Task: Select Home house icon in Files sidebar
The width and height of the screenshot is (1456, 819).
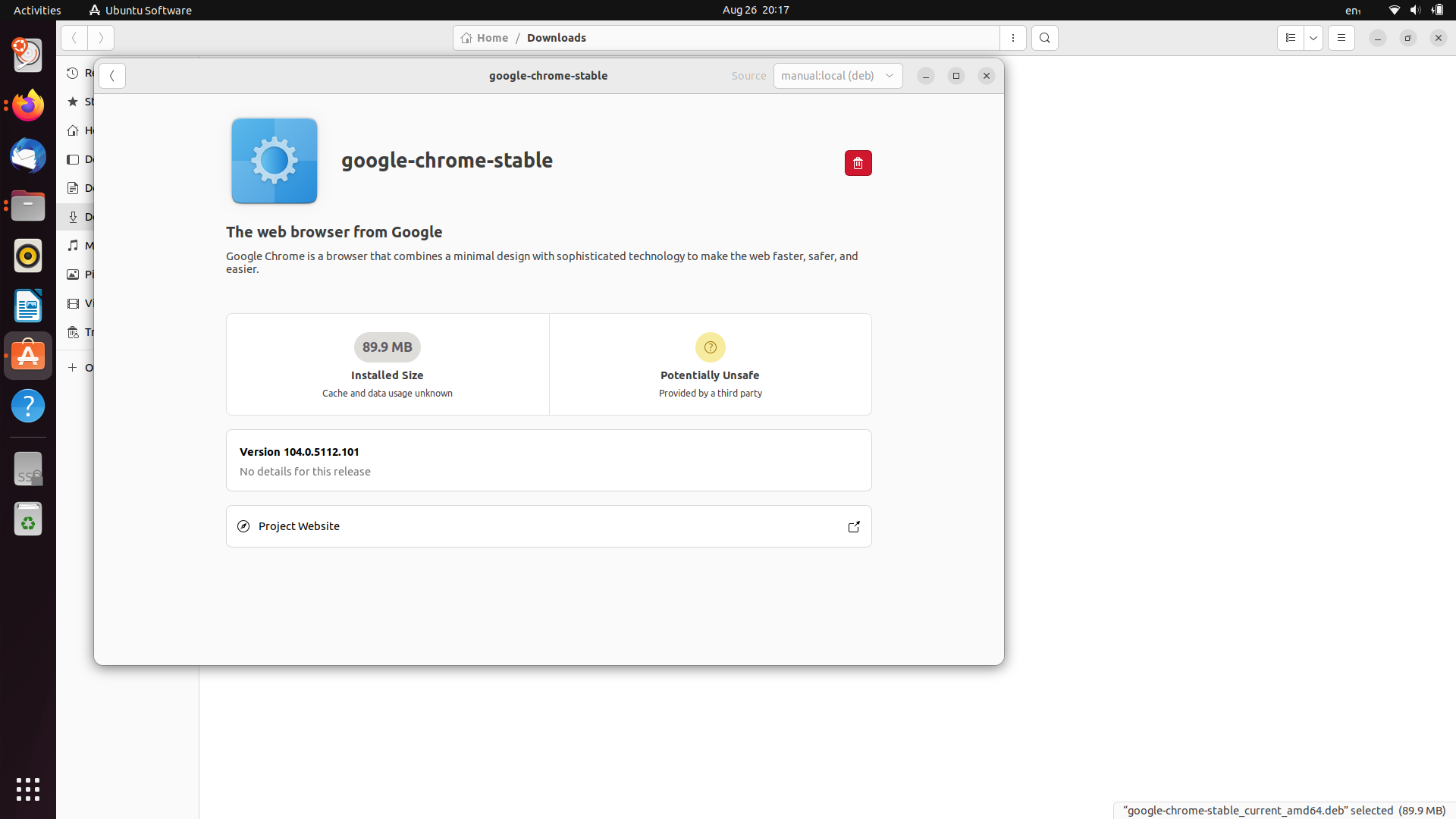Action: click(73, 130)
